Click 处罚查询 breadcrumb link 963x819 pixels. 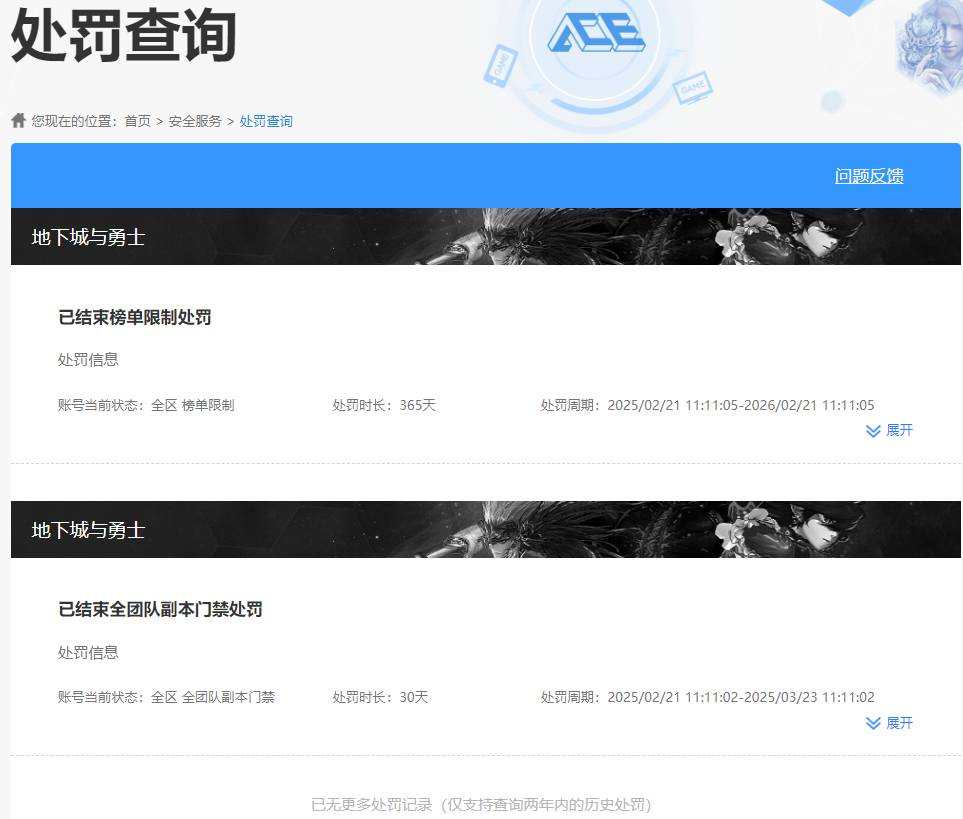(x=266, y=121)
